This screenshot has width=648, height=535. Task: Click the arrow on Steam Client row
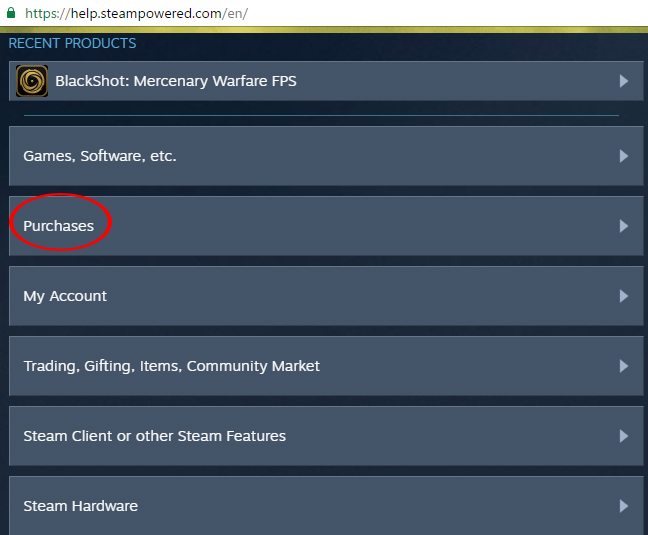pyautogui.click(x=623, y=436)
